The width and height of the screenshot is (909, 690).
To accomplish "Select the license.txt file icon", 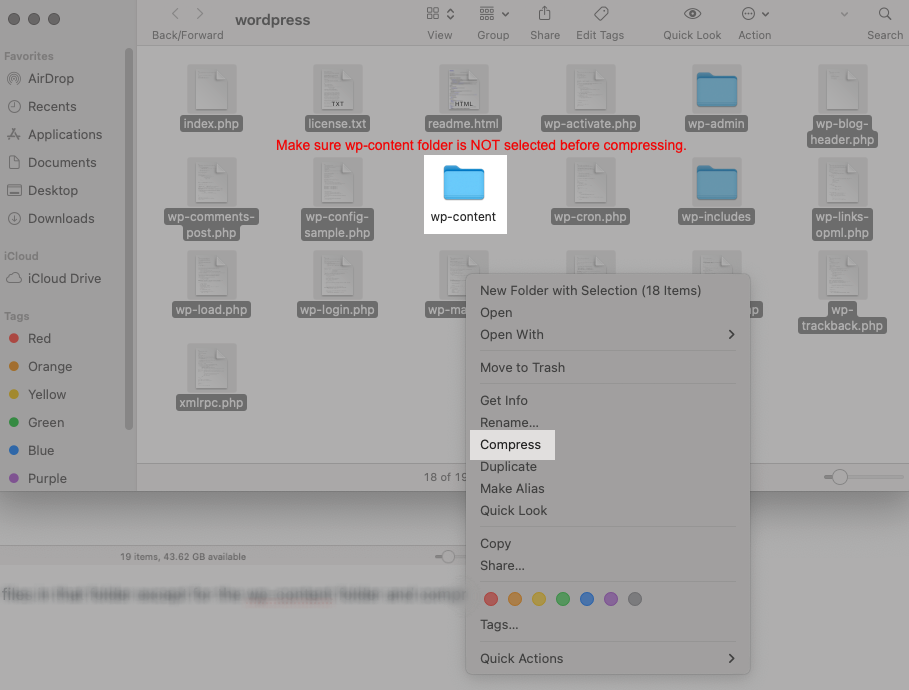I will (x=337, y=89).
